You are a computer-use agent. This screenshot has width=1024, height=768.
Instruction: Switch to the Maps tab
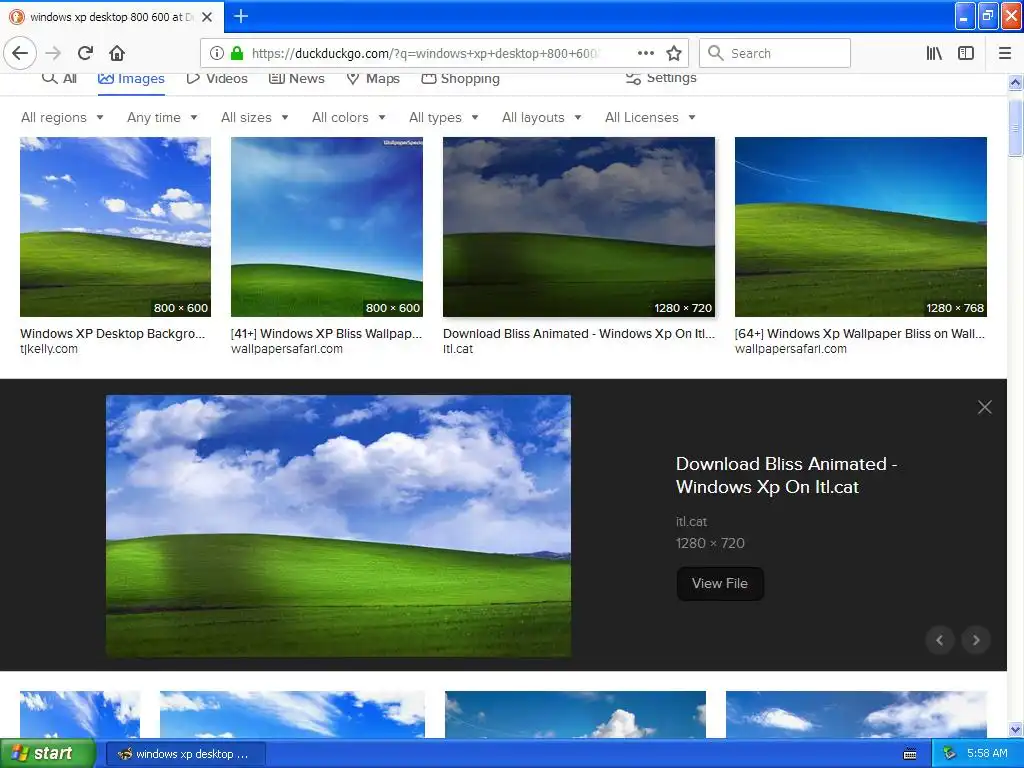pos(373,78)
